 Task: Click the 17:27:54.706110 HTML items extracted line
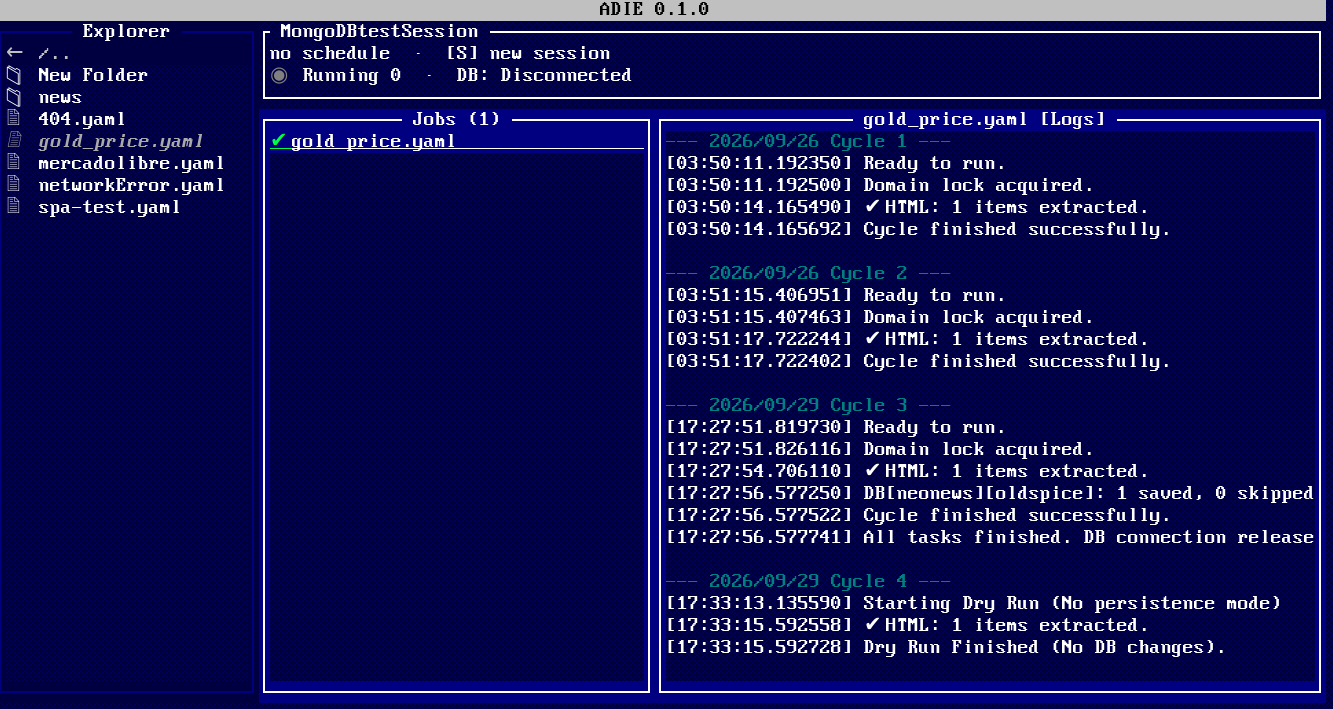coord(908,471)
